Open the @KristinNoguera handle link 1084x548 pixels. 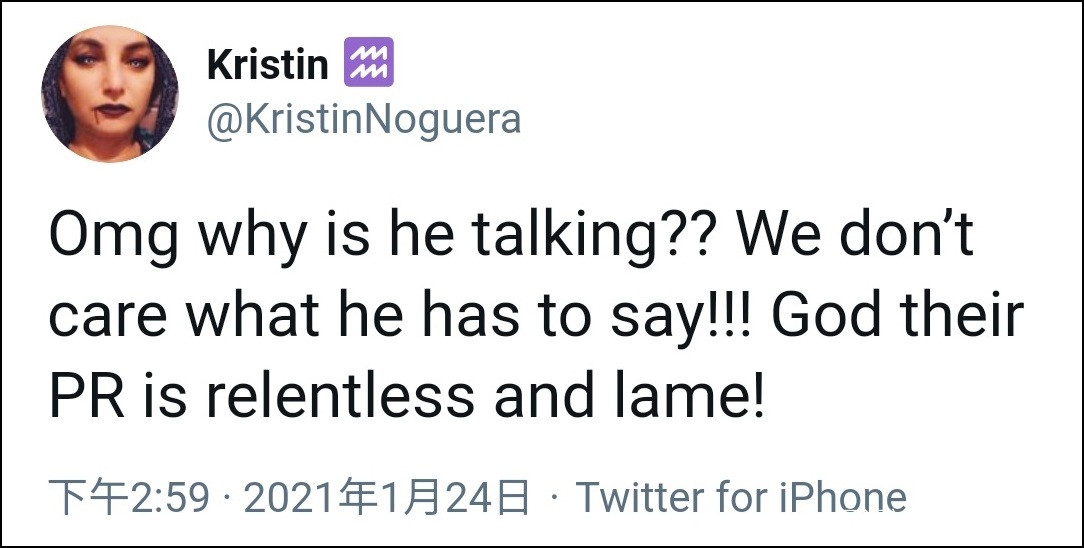click(x=363, y=119)
